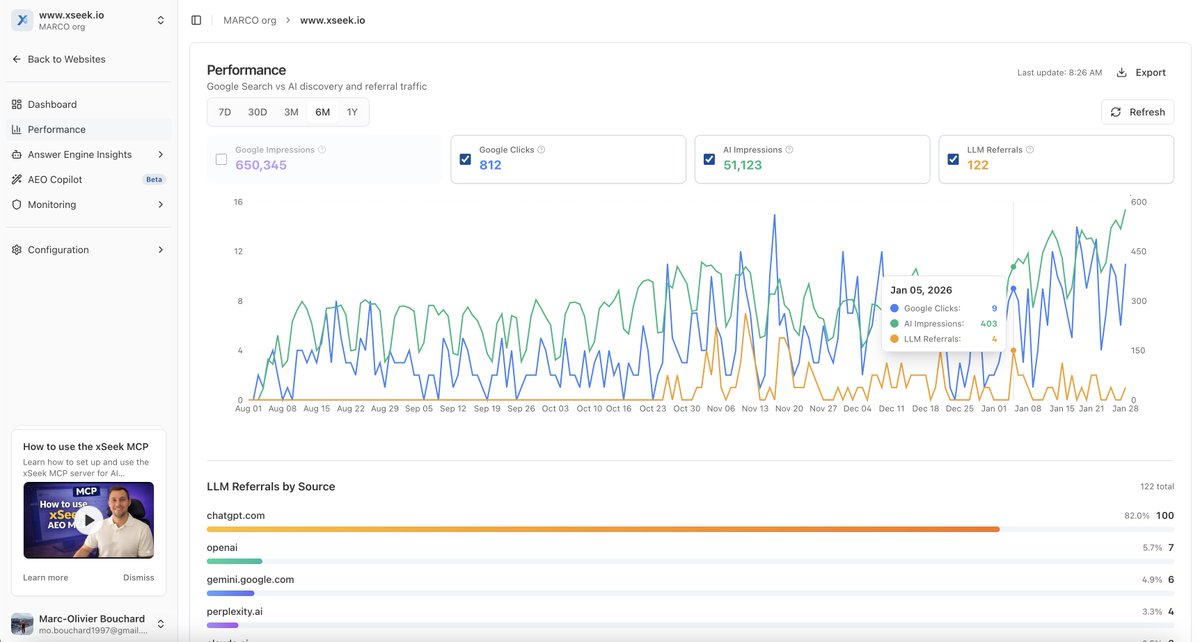Click the 650,345 impressions value
This screenshot has width=1200, height=642.
(x=261, y=165)
